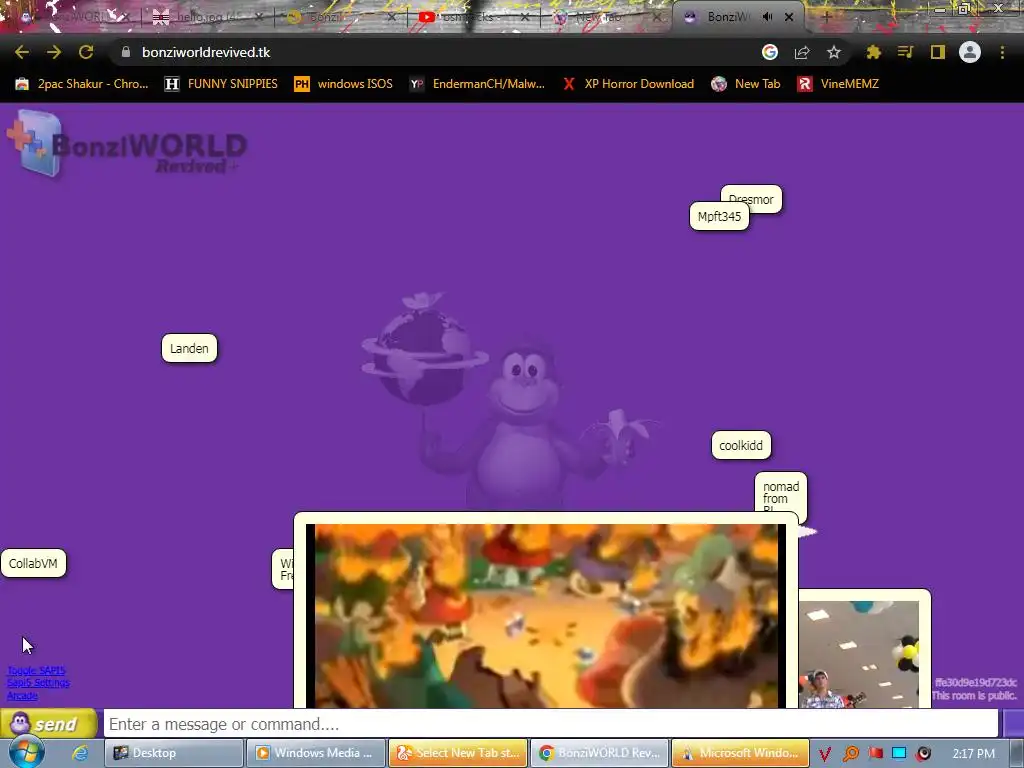Open XP Horror Download bookmark
This screenshot has width=1024, height=768.
(628, 84)
